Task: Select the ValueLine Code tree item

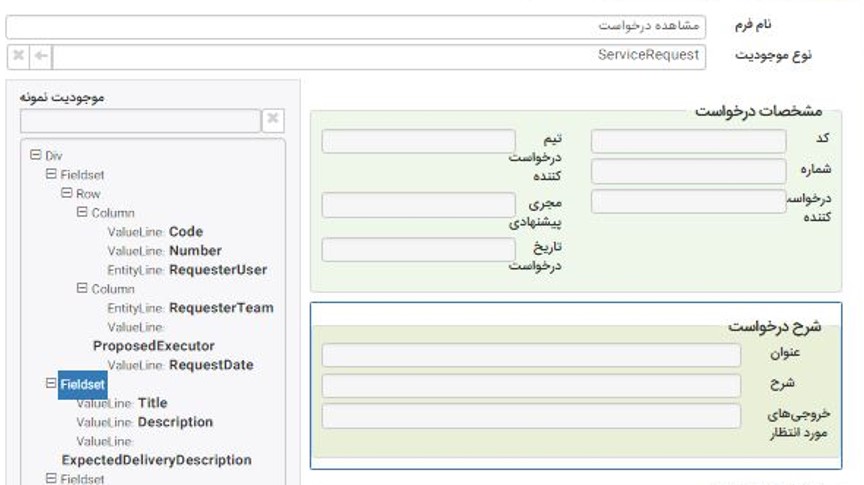Action: (185, 232)
